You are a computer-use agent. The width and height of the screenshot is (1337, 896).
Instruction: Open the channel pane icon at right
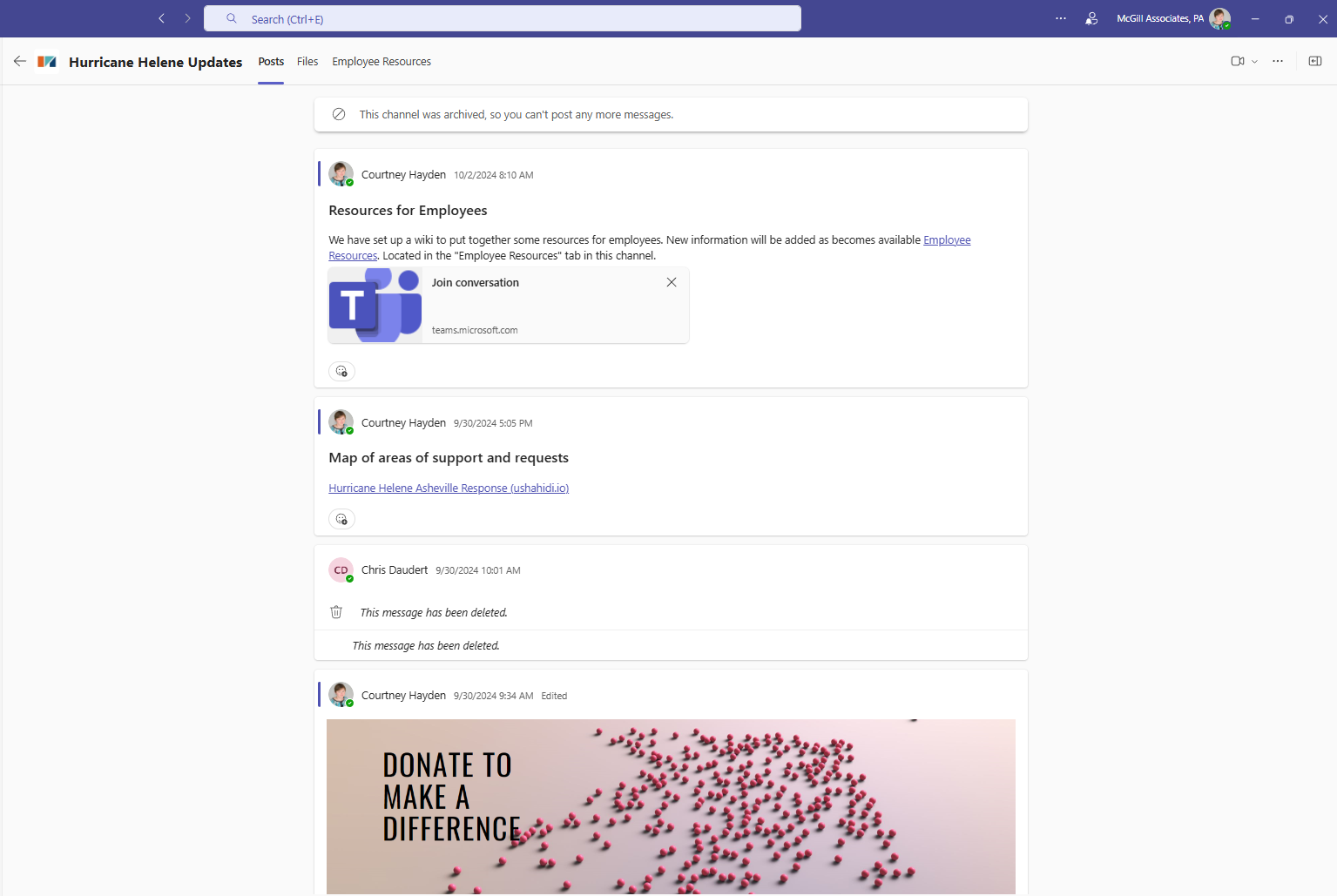(x=1315, y=61)
